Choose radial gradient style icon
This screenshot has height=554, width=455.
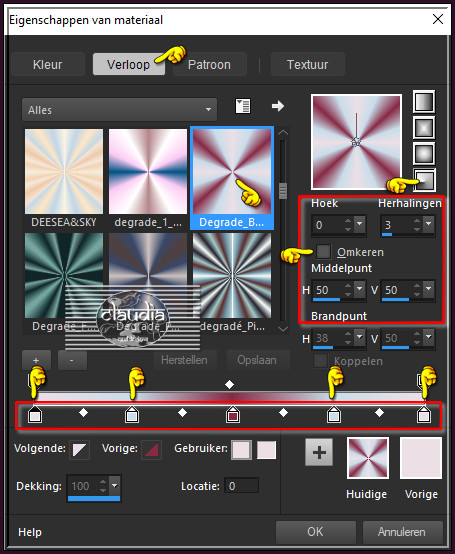(424, 179)
